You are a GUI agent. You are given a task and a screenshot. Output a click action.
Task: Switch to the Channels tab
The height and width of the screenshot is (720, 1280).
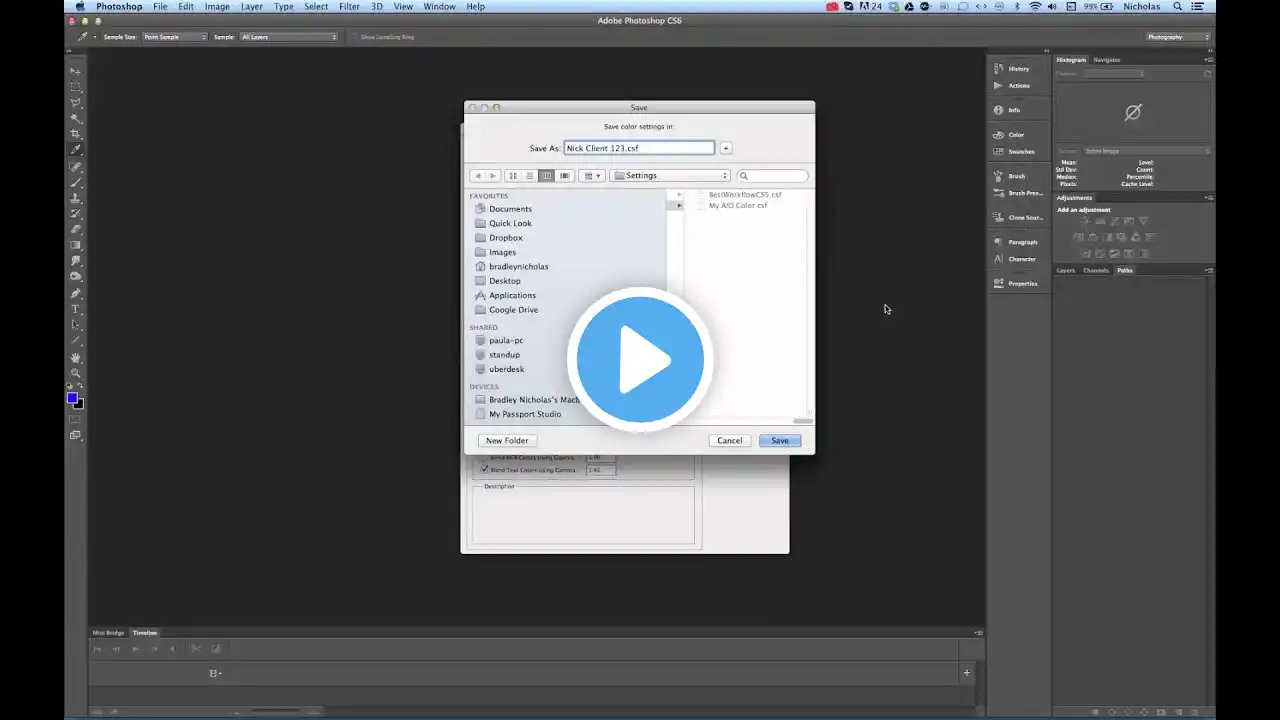tap(1096, 270)
